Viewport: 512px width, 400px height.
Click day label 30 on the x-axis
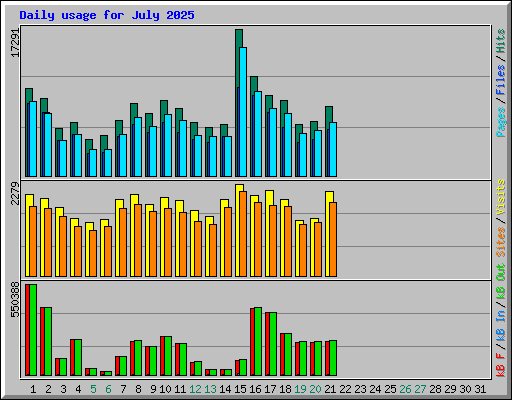click(465, 389)
